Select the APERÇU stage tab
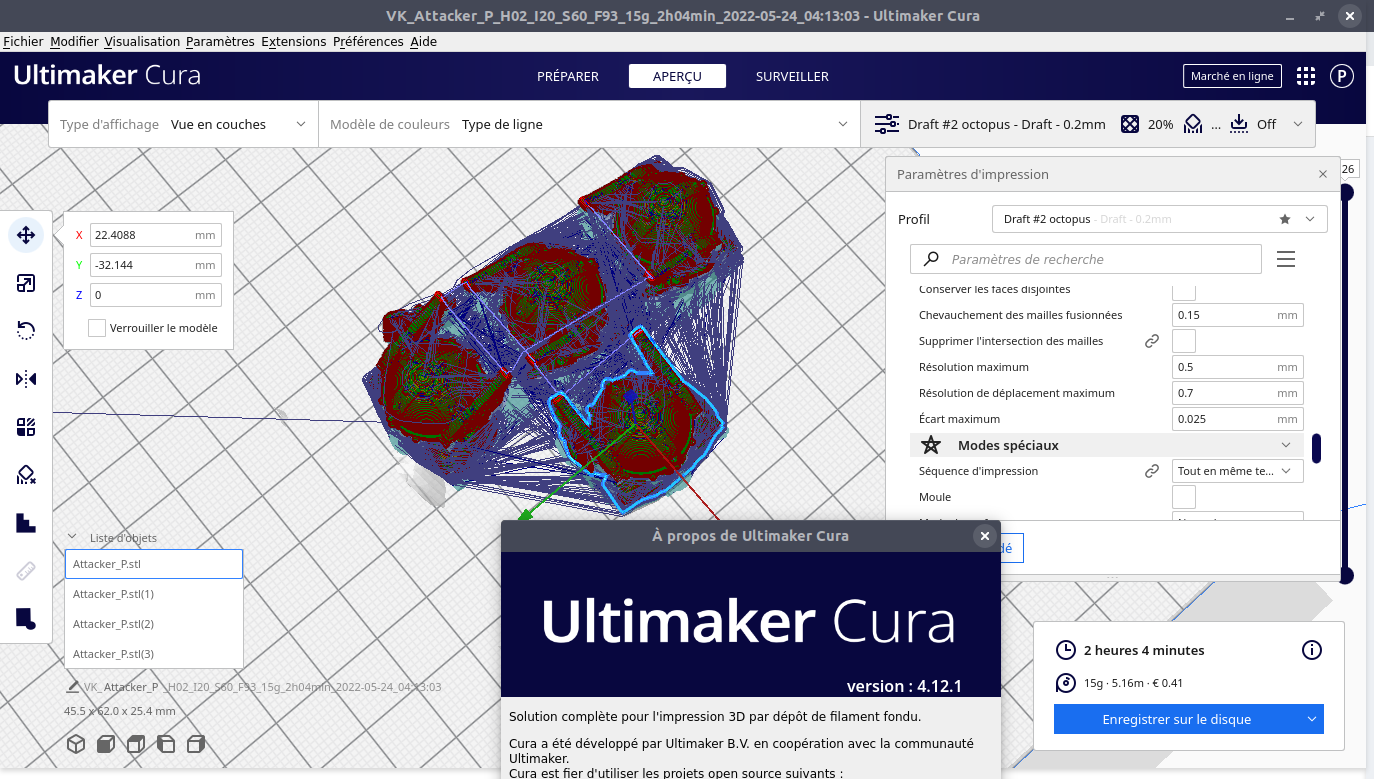 [677, 76]
